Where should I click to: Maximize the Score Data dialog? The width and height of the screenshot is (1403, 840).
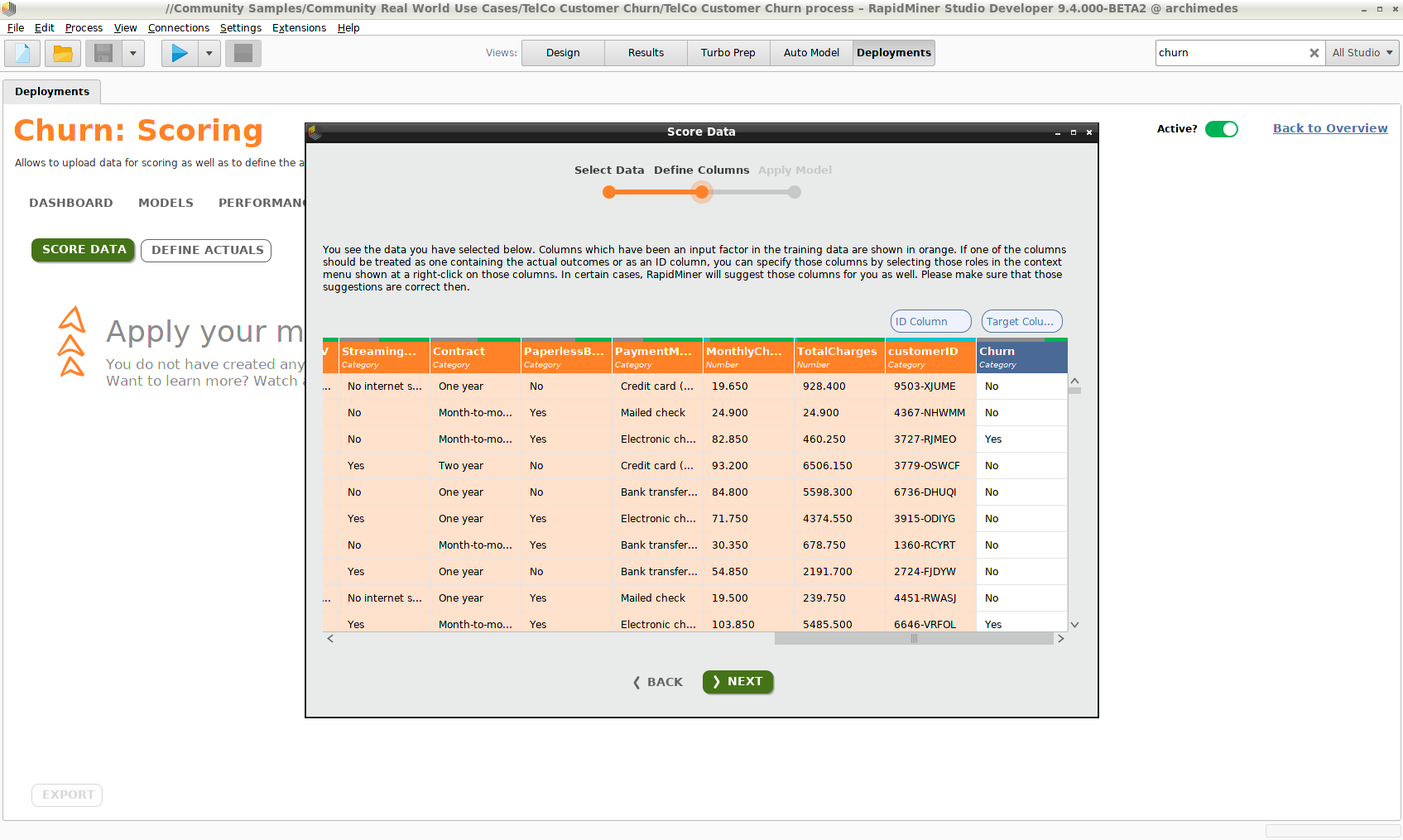pyautogui.click(x=1074, y=132)
